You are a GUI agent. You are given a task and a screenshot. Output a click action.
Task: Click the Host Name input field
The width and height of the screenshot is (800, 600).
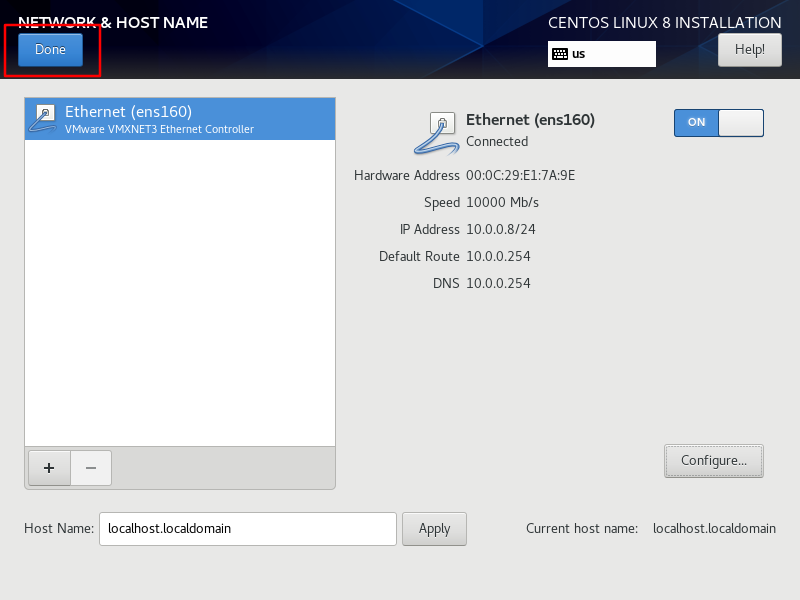coord(248,529)
